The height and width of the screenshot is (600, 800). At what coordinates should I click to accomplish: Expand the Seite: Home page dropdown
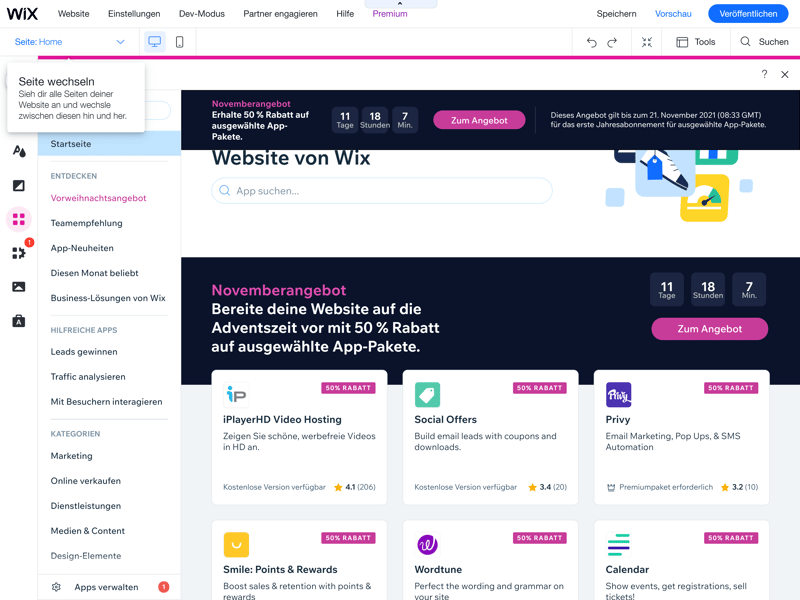[69, 42]
